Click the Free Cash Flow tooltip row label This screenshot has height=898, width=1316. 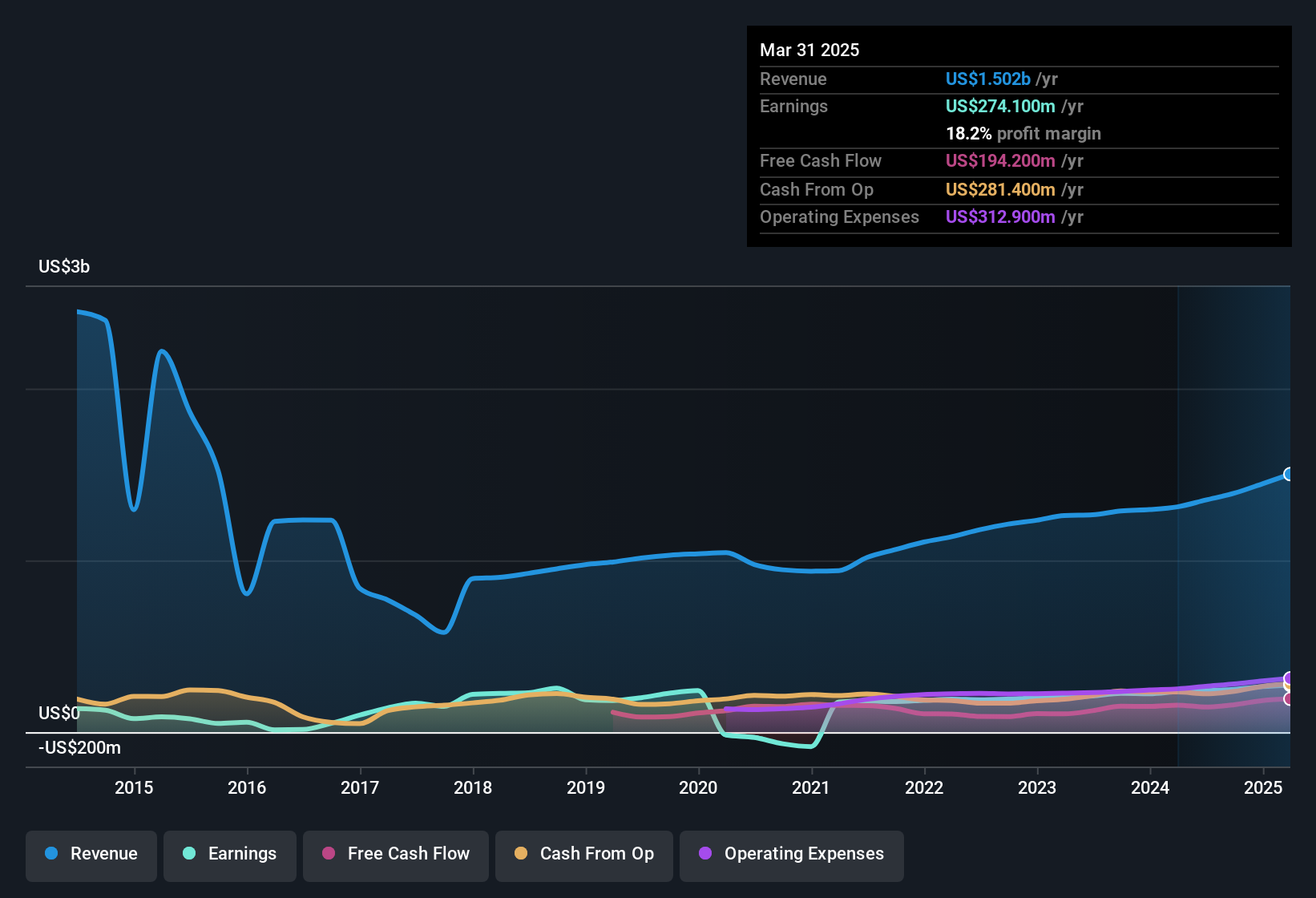(x=821, y=160)
